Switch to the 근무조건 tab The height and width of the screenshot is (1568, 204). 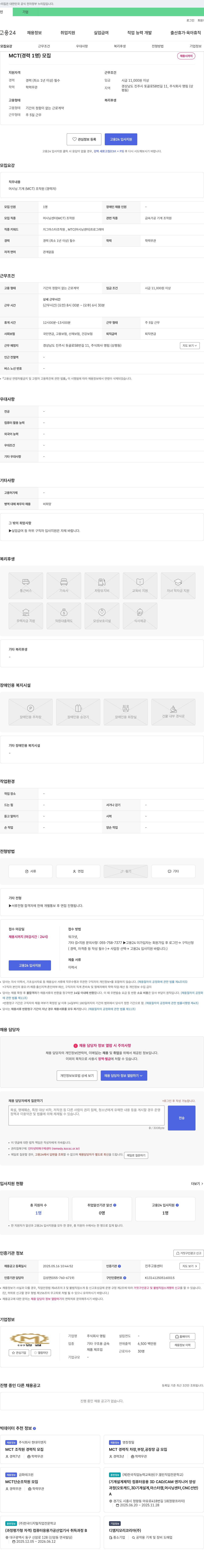(44, 46)
